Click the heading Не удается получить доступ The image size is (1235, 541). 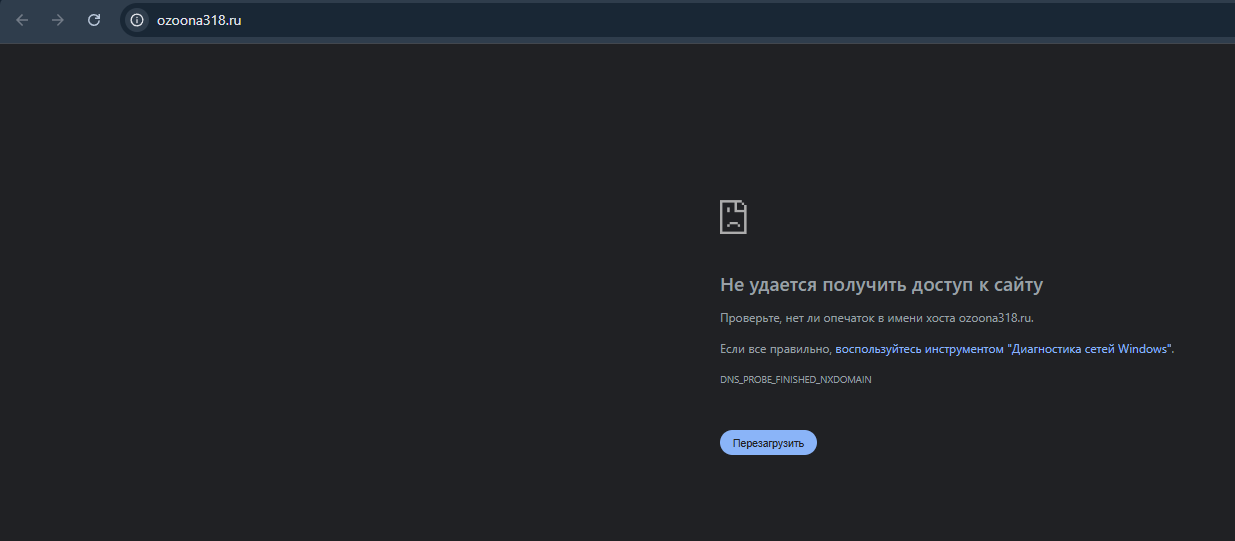tap(880, 285)
